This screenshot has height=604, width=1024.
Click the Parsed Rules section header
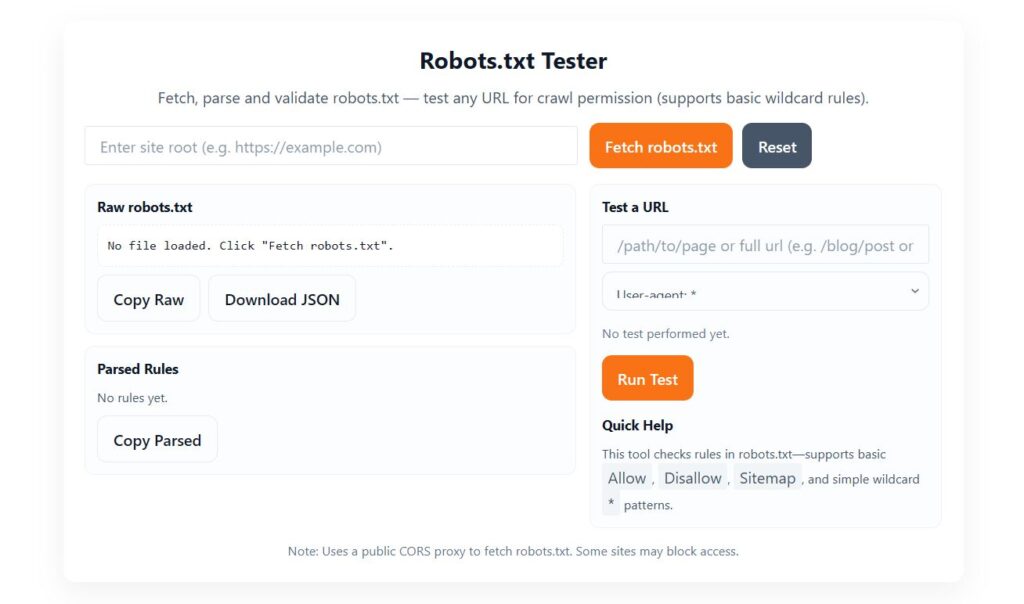137,369
